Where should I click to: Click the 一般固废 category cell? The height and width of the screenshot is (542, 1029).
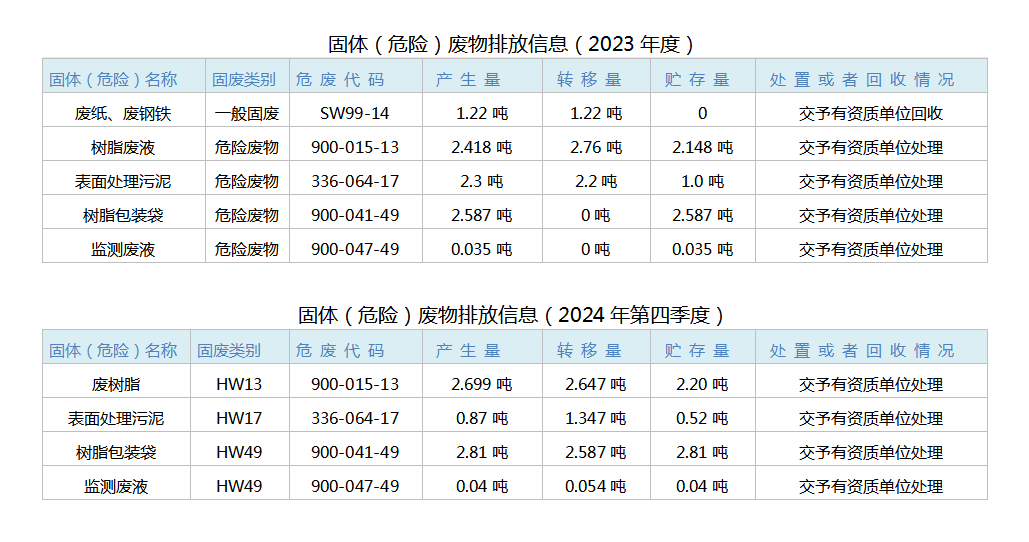[247, 114]
